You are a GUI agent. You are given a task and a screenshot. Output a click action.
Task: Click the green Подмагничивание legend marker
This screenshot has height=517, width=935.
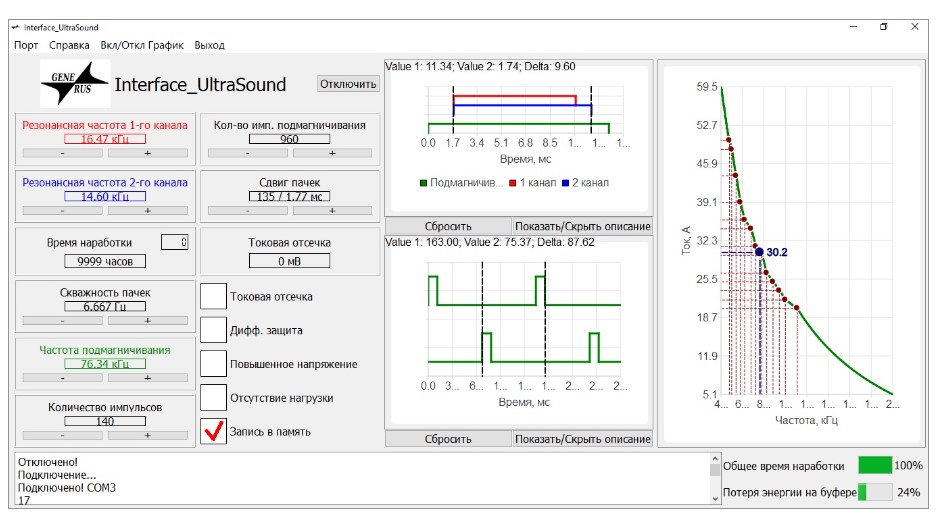[x=424, y=183]
